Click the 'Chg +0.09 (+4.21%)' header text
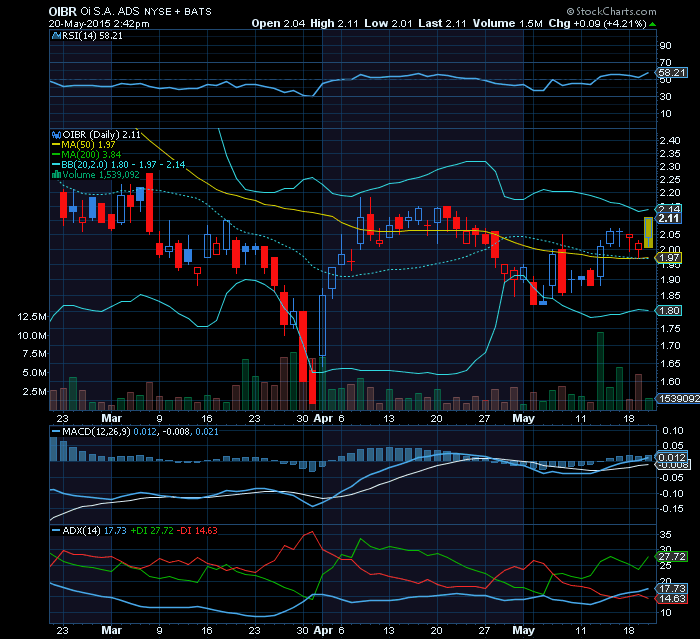The image size is (700, 639). (x=597, y=23)
